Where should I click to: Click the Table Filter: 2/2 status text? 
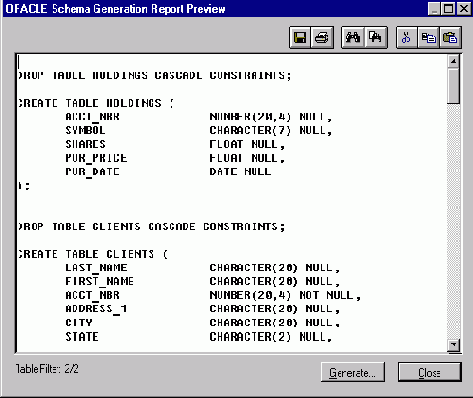point(47,369)
